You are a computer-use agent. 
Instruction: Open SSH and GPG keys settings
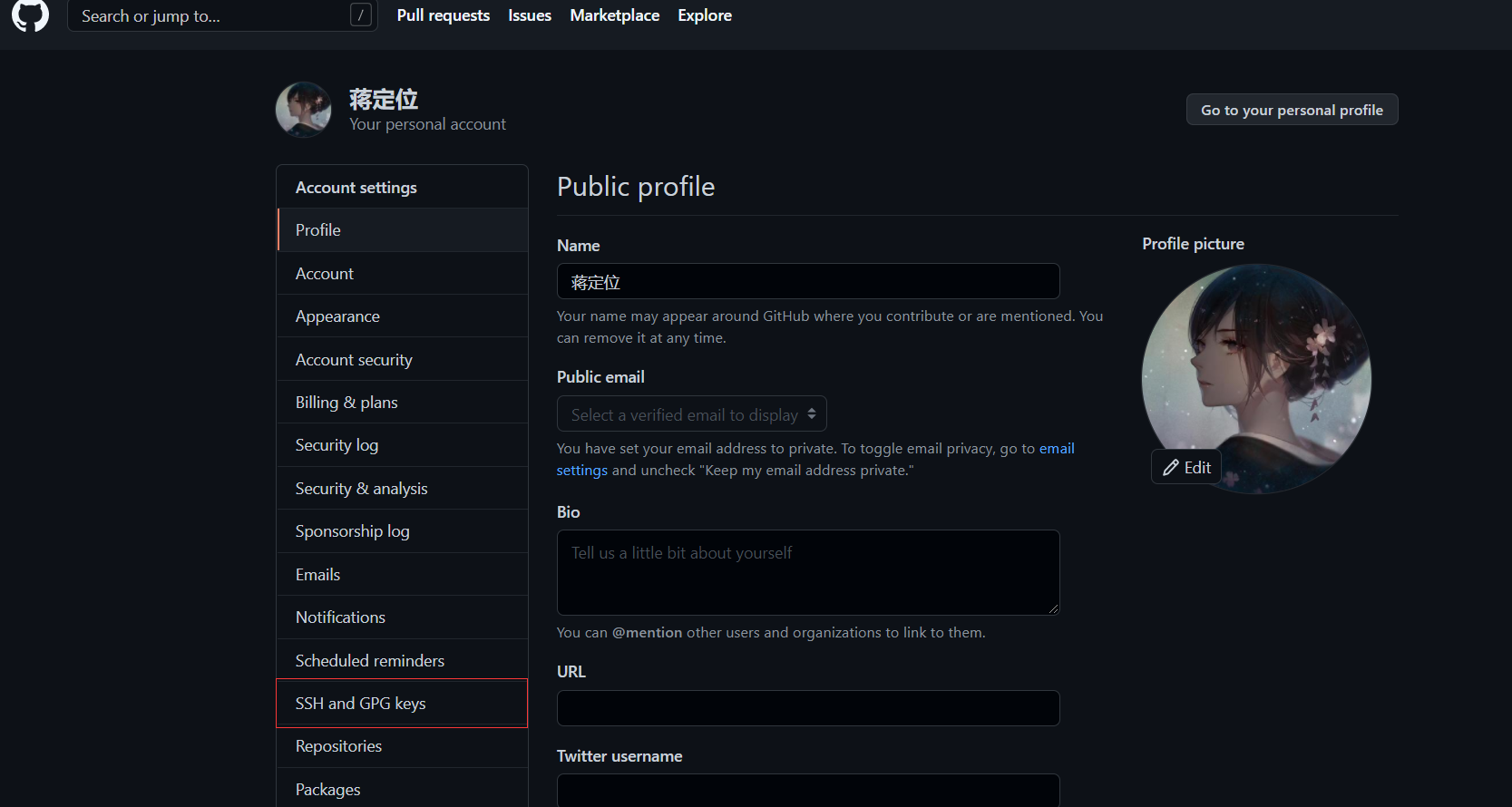[402, 704]
